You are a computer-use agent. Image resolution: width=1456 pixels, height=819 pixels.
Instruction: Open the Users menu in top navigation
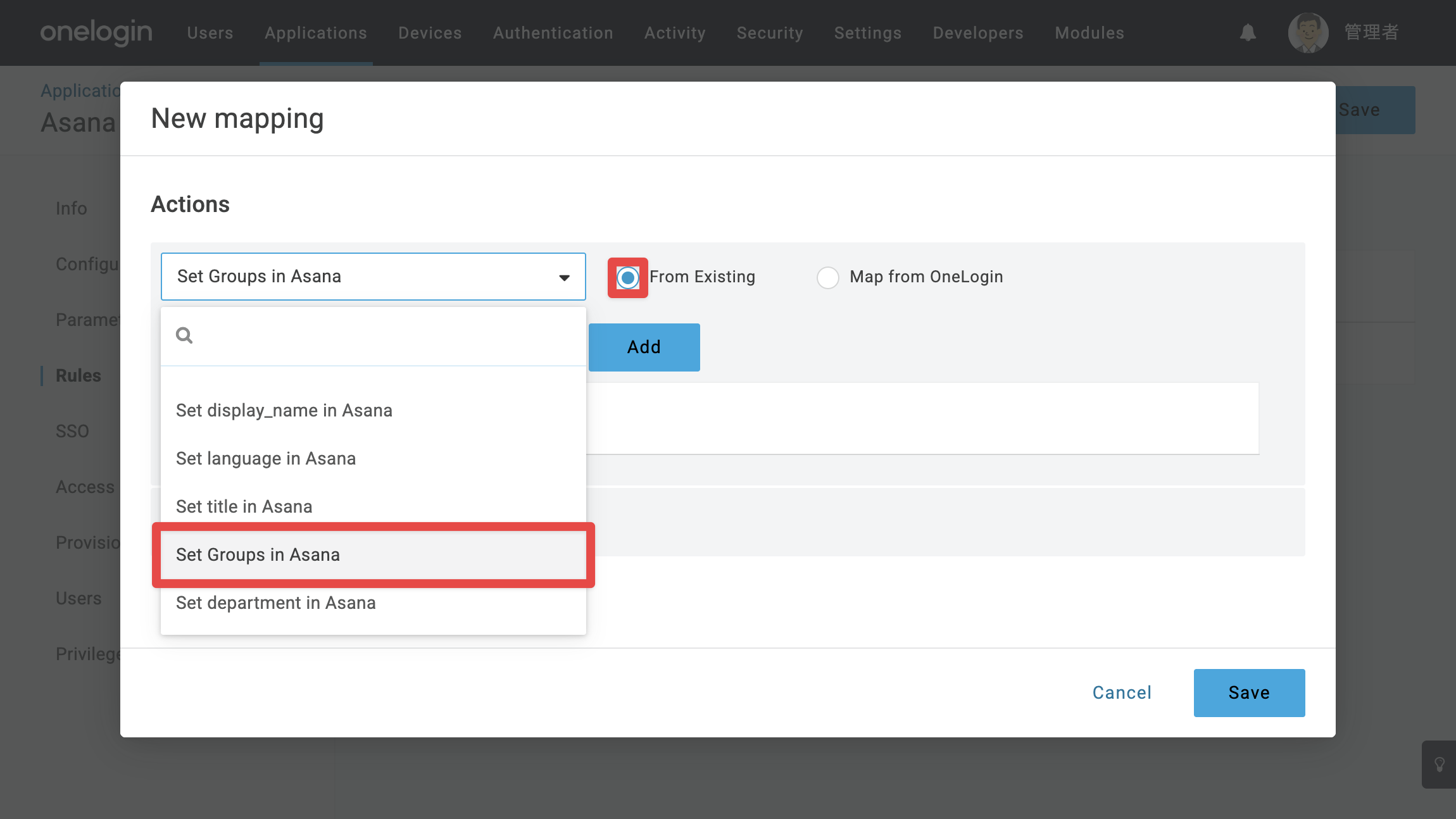pos(210,32)
